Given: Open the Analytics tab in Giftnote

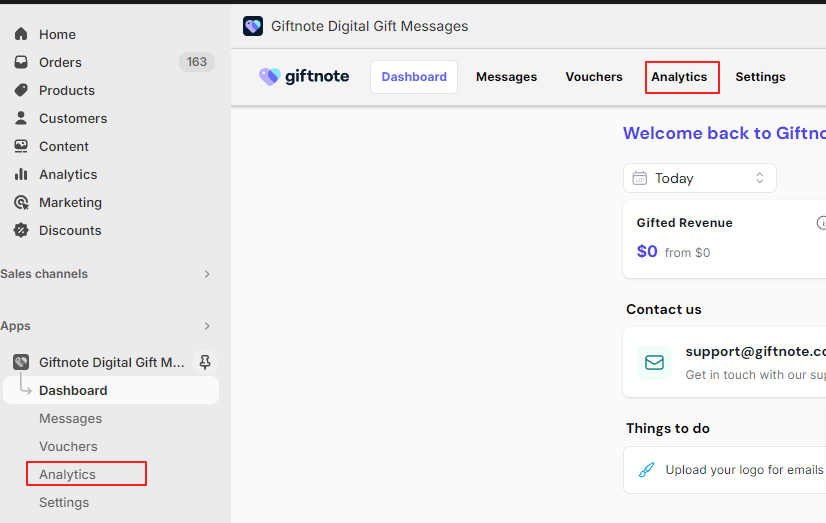Looking at the screenshot, I should pyautogui.click(x=679, y=77).
